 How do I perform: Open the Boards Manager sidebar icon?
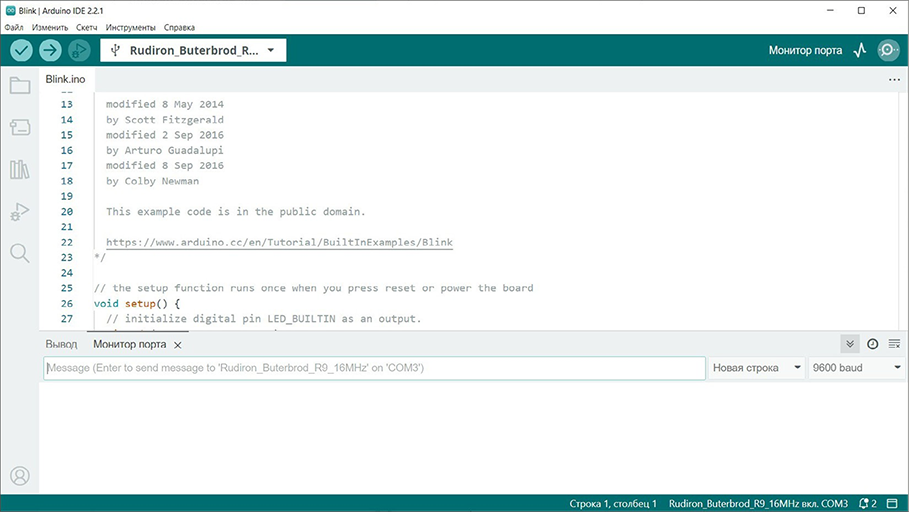[x=20, y=128]
